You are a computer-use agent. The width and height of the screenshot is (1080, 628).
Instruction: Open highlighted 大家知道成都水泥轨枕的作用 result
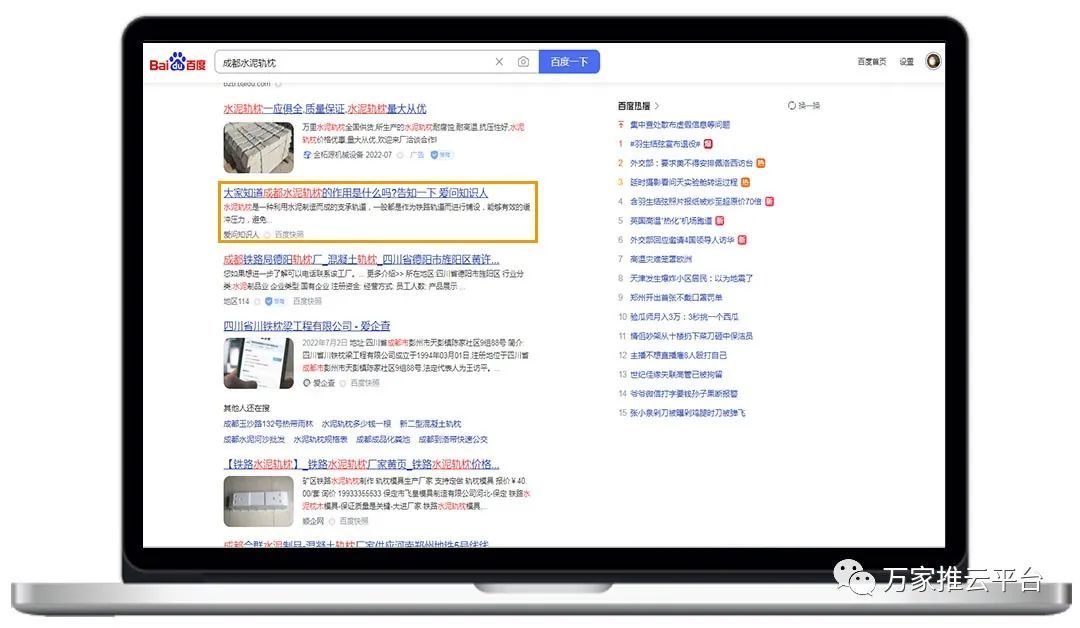coord(355,192)
